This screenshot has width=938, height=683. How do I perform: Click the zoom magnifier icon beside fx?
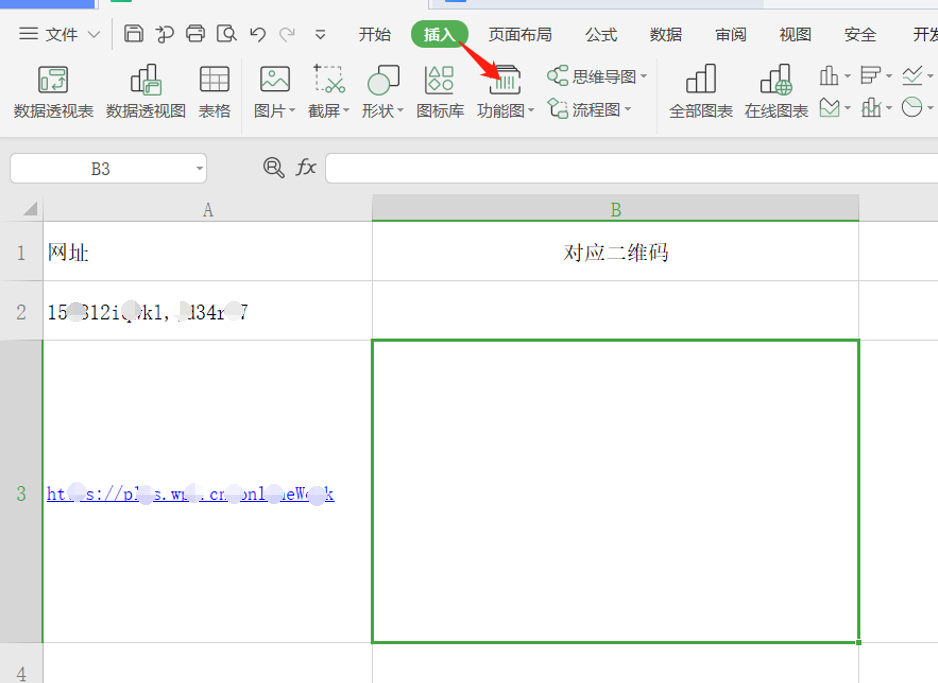point(273,168)
